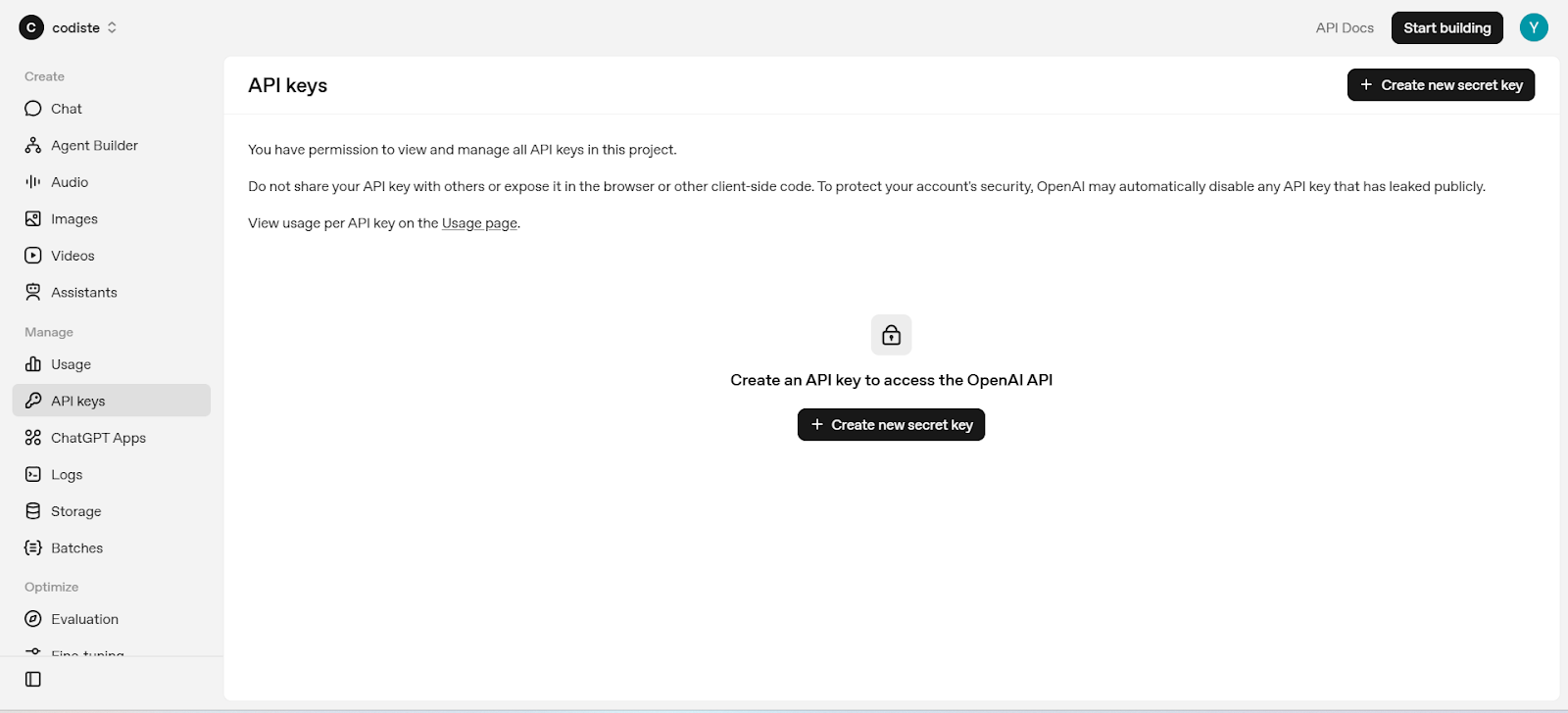The image size is (1568, 713).
Task: Open the Batches sidebar item
Action: pyautogui.click(x=76, y=548)
